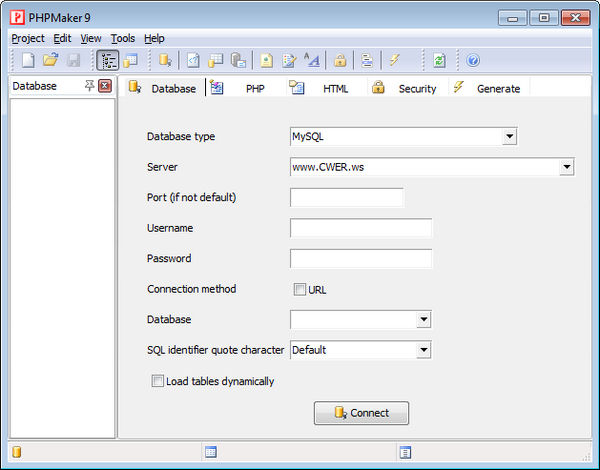The image size is (600, 470).
Task: Open the Tools menu
Action: [x=123, y=38]
